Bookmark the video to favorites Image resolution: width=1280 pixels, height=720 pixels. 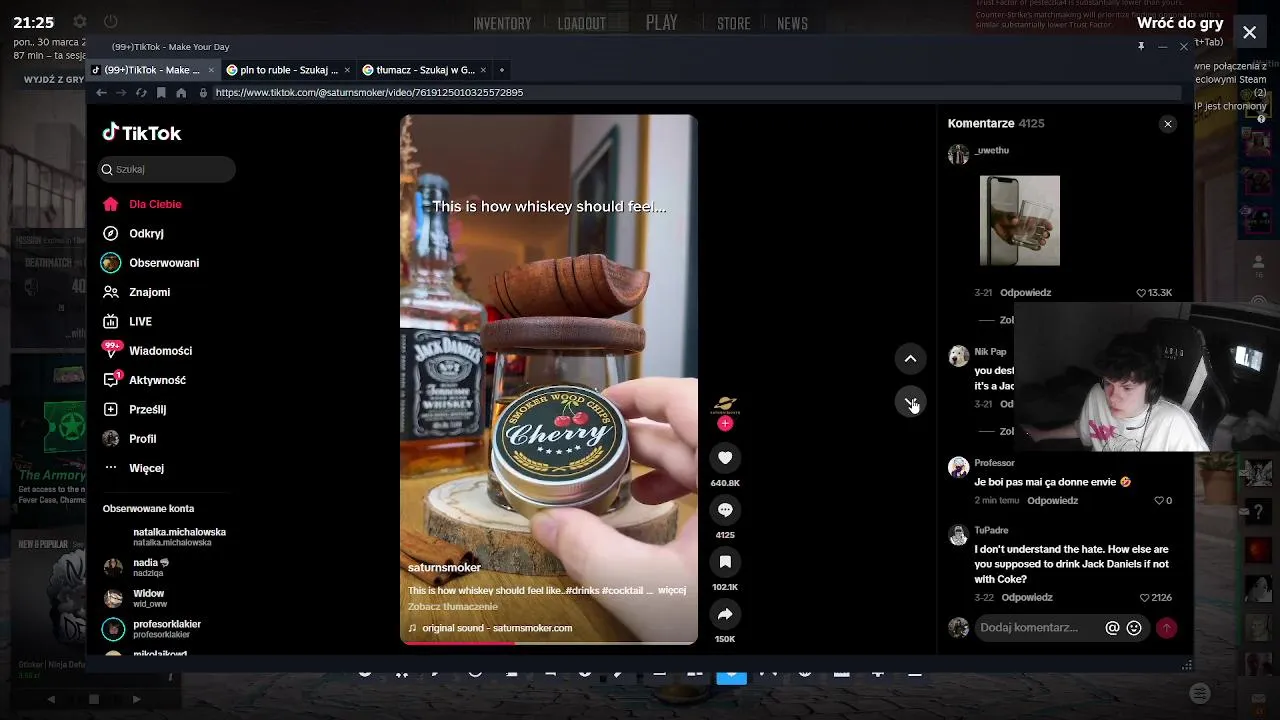[x=725, y=562]
